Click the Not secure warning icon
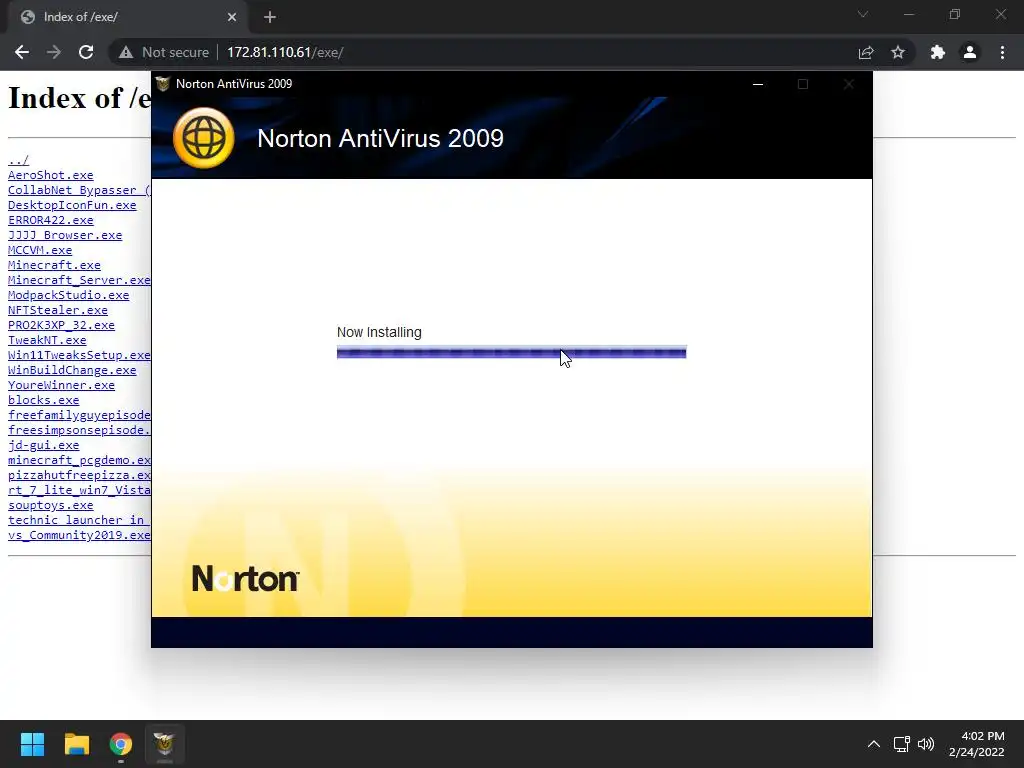The image size is (1024, 768). (126, 52)
